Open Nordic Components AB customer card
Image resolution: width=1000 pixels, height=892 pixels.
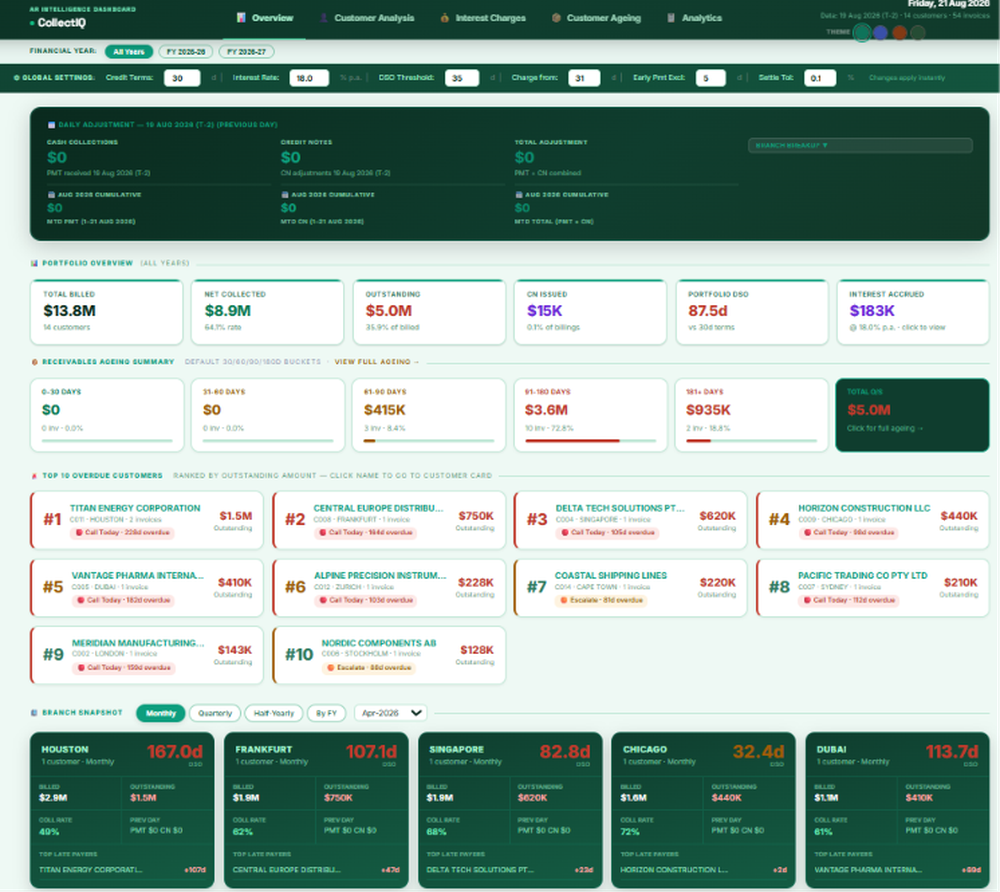pos(389,655)
